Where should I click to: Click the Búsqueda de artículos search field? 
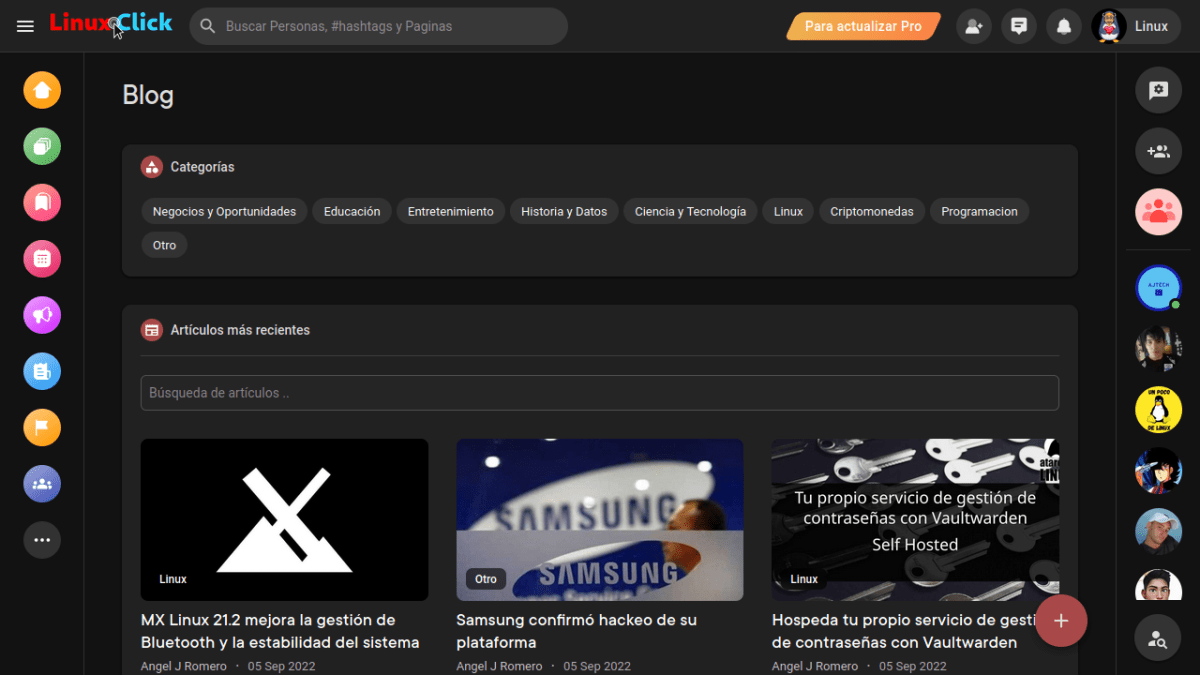(x=599, y=393)
